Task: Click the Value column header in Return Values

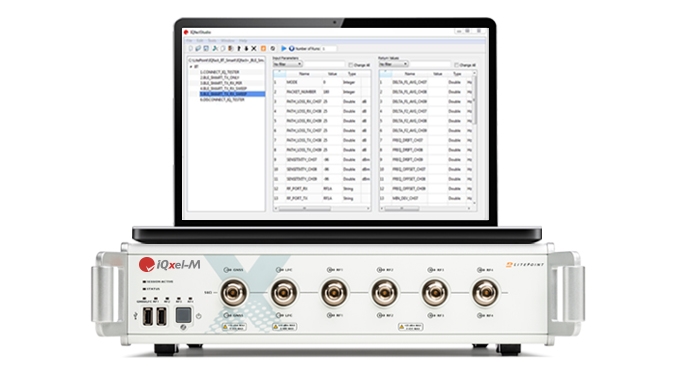Action: click(437, 74)
